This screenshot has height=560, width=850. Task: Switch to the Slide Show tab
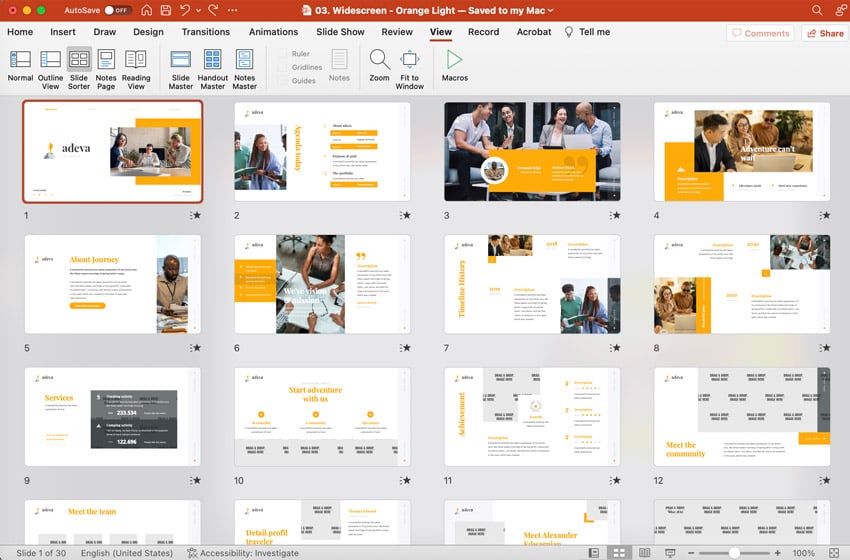coord(340,32)
